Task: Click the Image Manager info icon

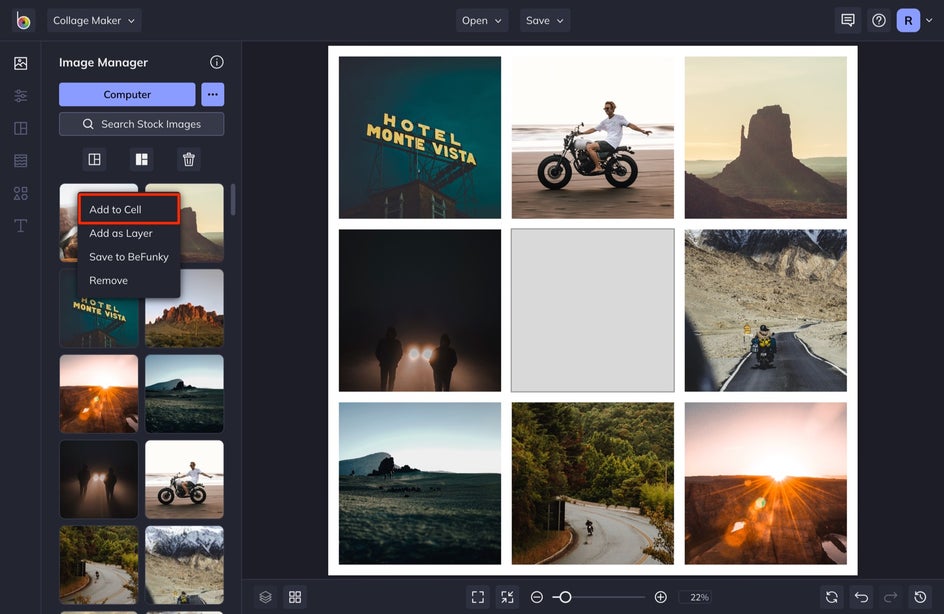Action: (x=217, y=62)
